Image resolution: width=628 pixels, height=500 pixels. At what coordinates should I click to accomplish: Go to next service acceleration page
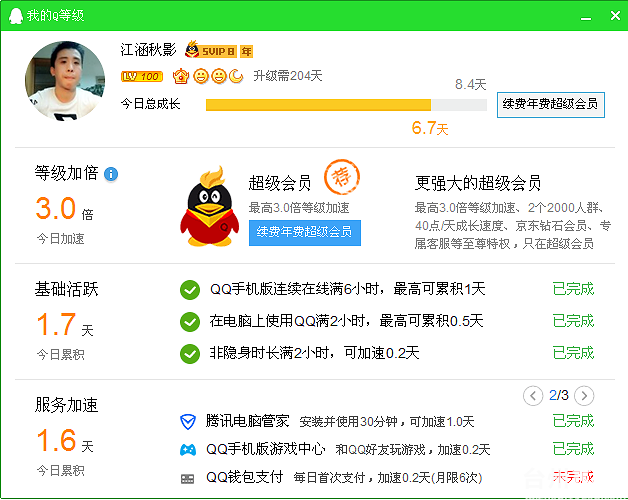click(584, 396)
